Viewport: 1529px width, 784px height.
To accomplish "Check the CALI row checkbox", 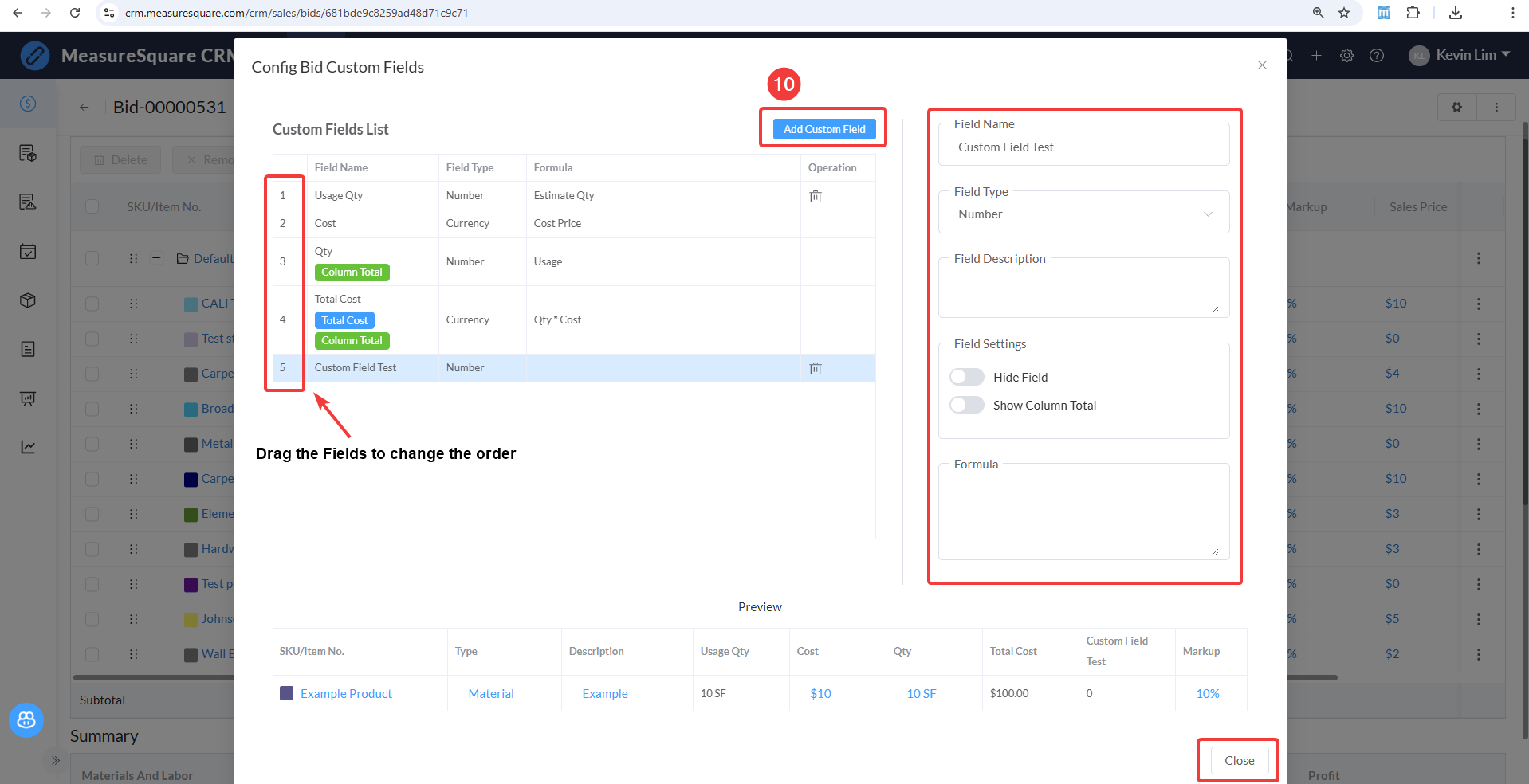I will [92, 304].
